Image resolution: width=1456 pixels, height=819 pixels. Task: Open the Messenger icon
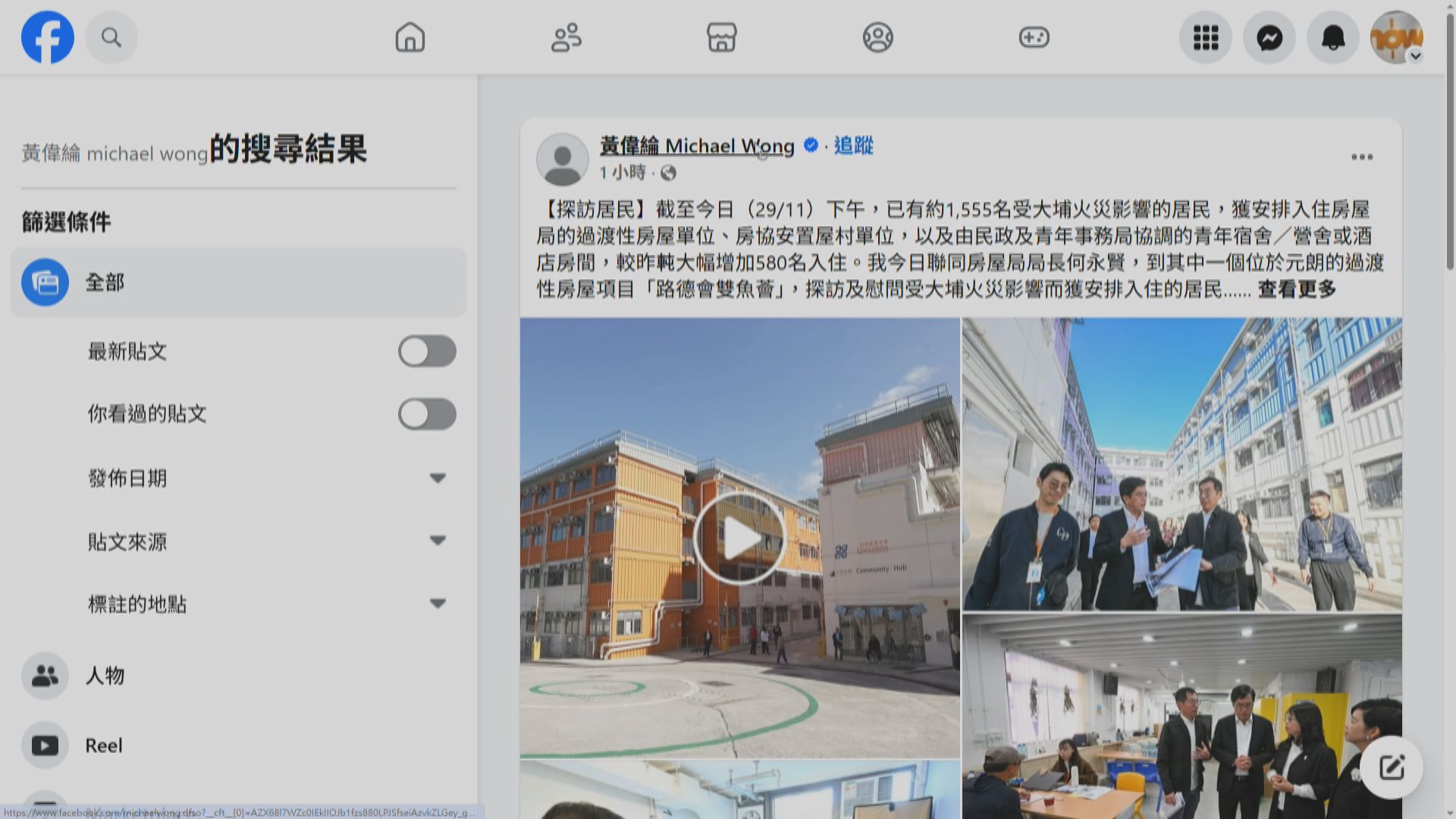point(1269,37)
